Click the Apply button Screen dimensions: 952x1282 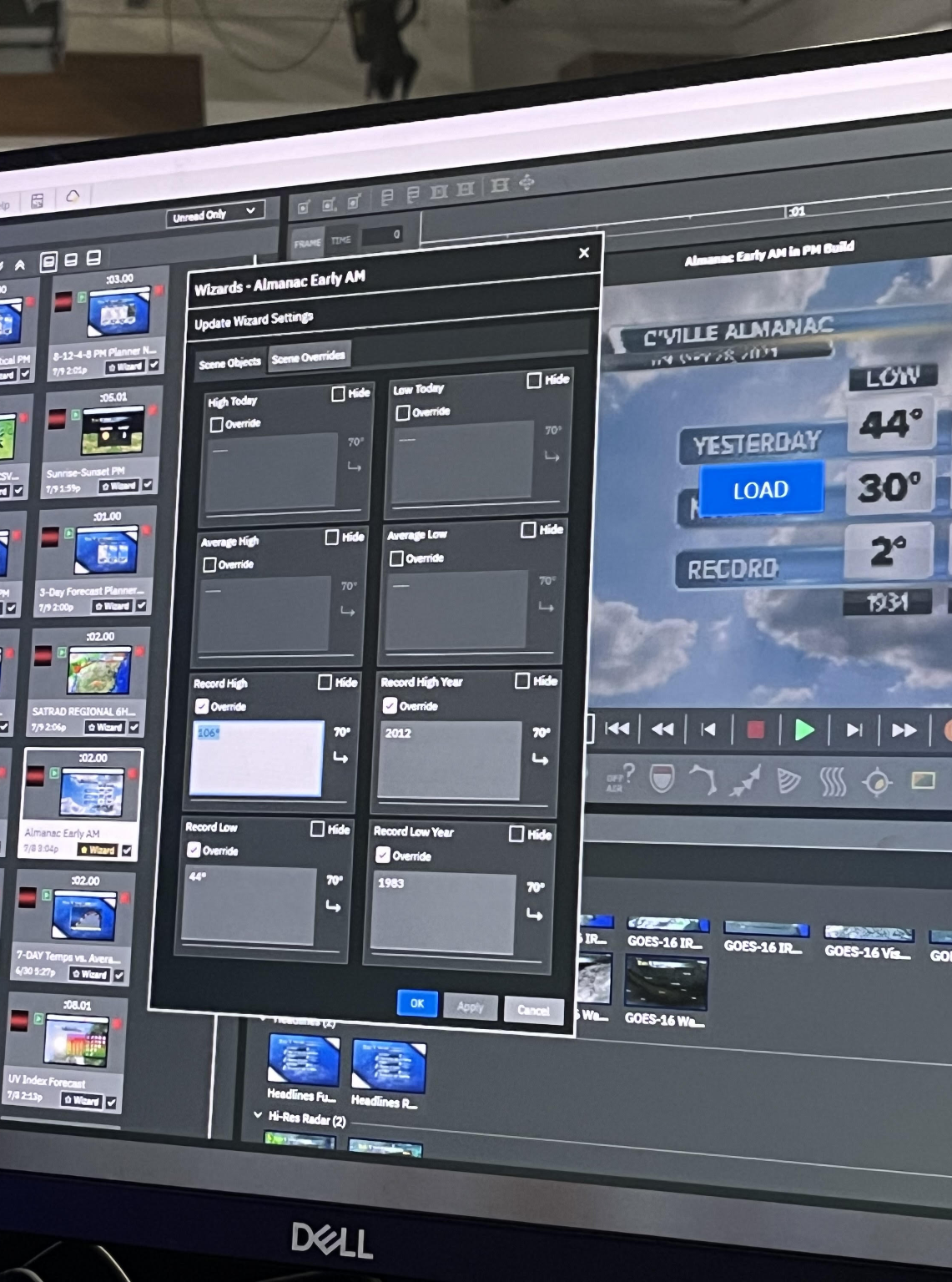pos(470,1007)
